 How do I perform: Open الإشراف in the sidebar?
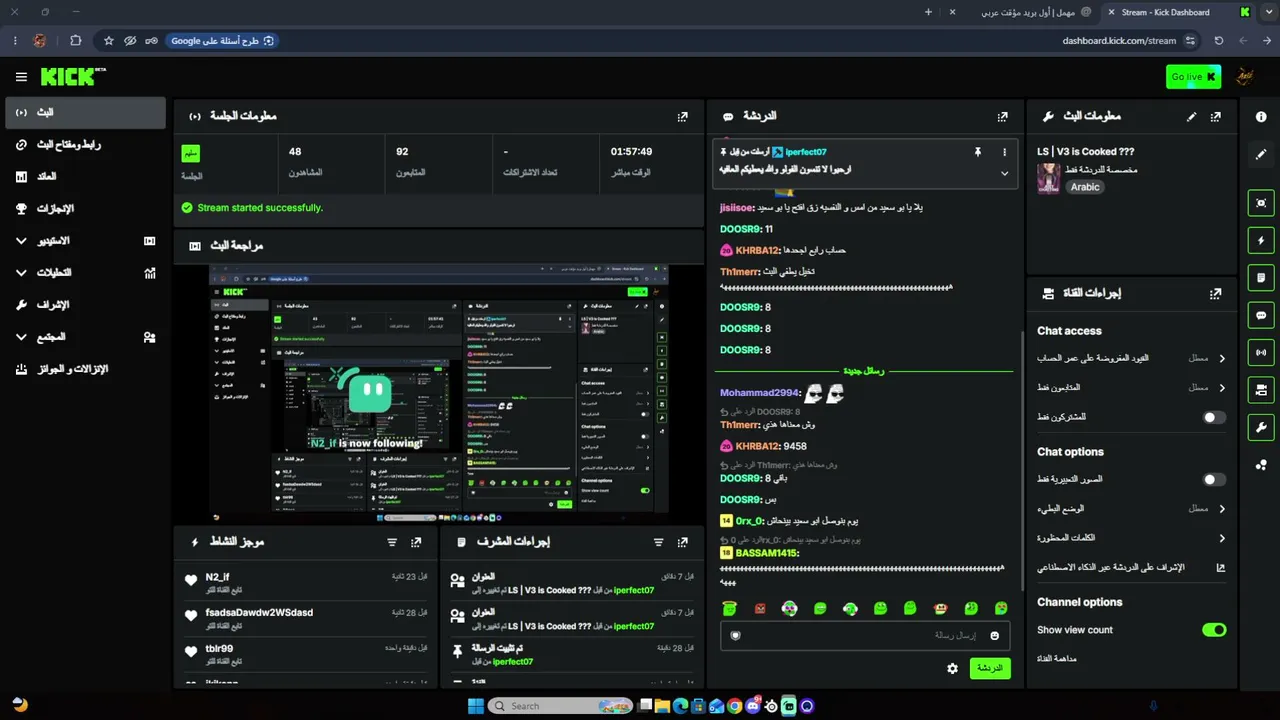click(x=85, y=305)
